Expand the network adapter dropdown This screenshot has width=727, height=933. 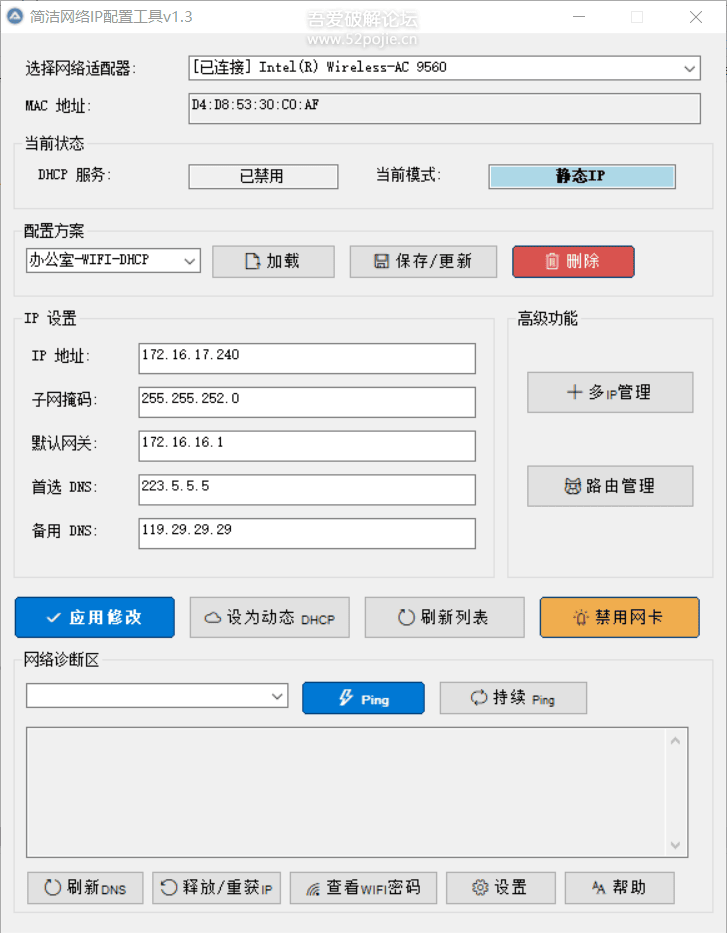pyautogui.click(x=689, y=68)
